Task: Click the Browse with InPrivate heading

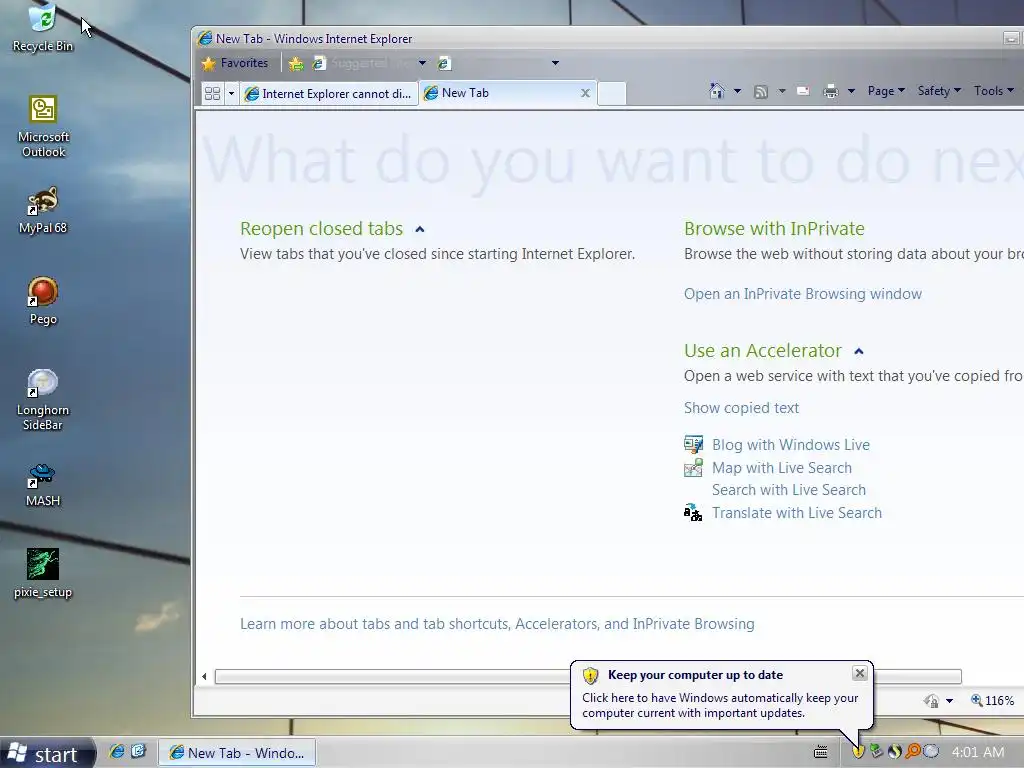Action: 774,229
